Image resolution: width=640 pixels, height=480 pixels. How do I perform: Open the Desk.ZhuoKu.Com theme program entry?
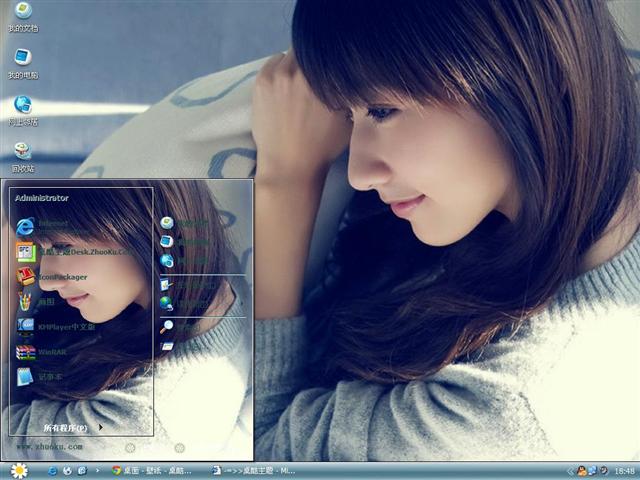coord(76,252)
